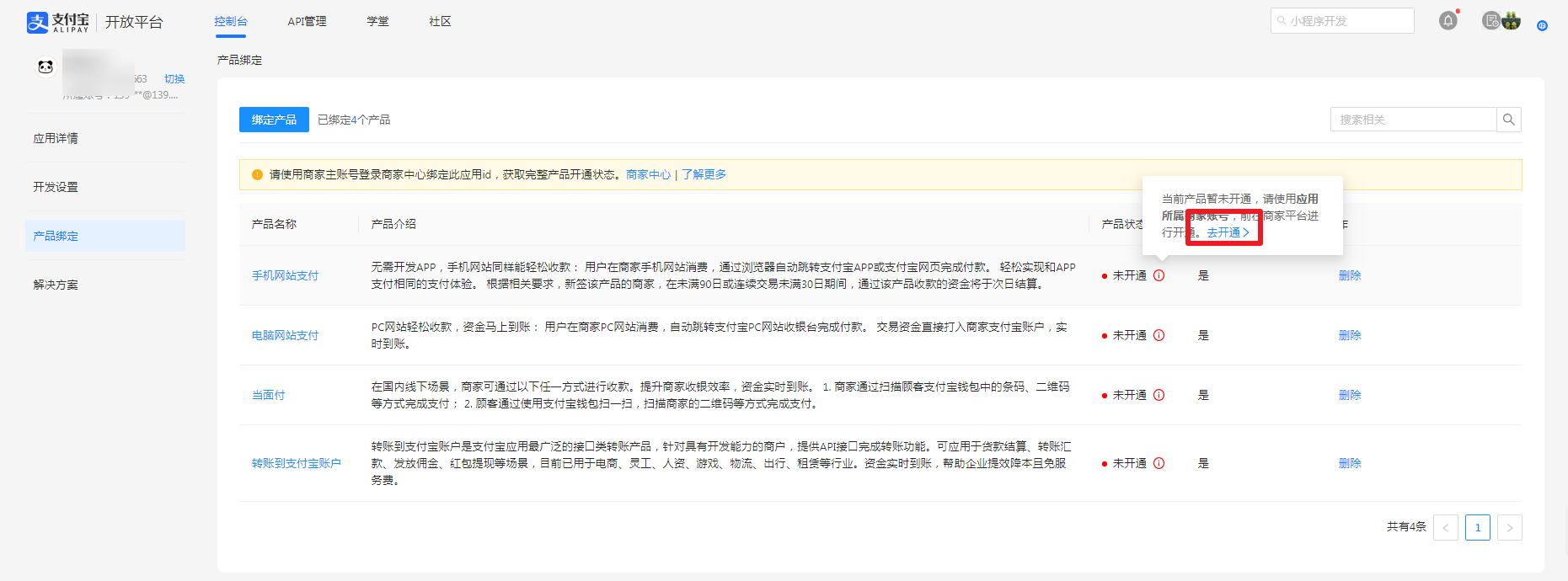The height and width of the screenshot is (581, 1568).
Task: Click the Alipay logo in header
Action: click(57, 22)
